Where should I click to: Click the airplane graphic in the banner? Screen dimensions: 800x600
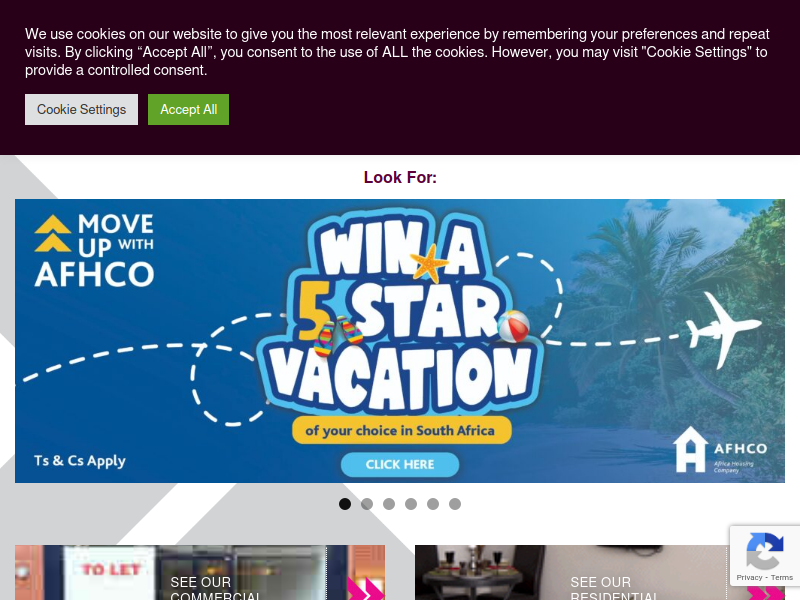[x=723, y=329]
